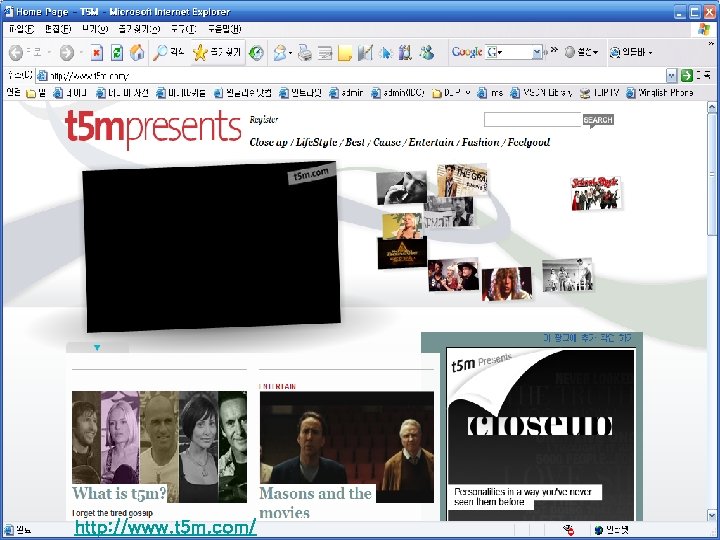This screenshot has height=540, width=720.
Task: Open the Close up category link
Action: coord(268,142)
